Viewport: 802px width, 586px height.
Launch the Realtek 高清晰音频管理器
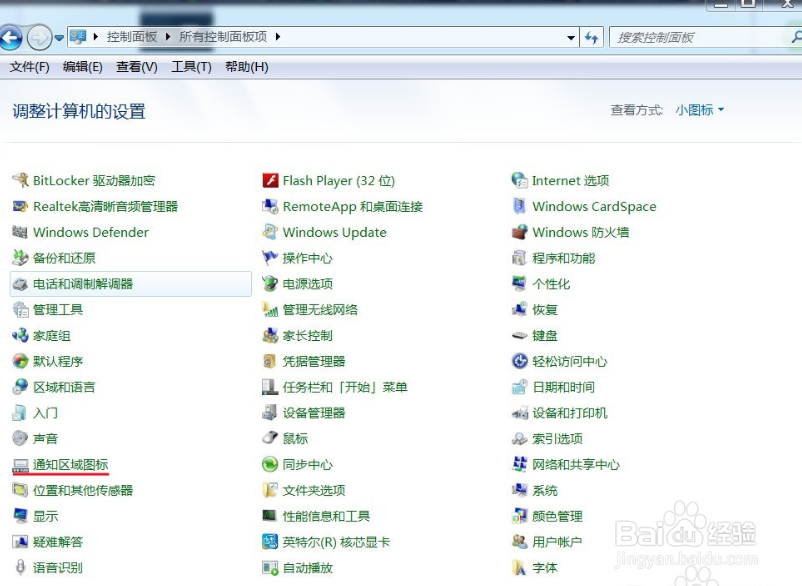[110, 206]
